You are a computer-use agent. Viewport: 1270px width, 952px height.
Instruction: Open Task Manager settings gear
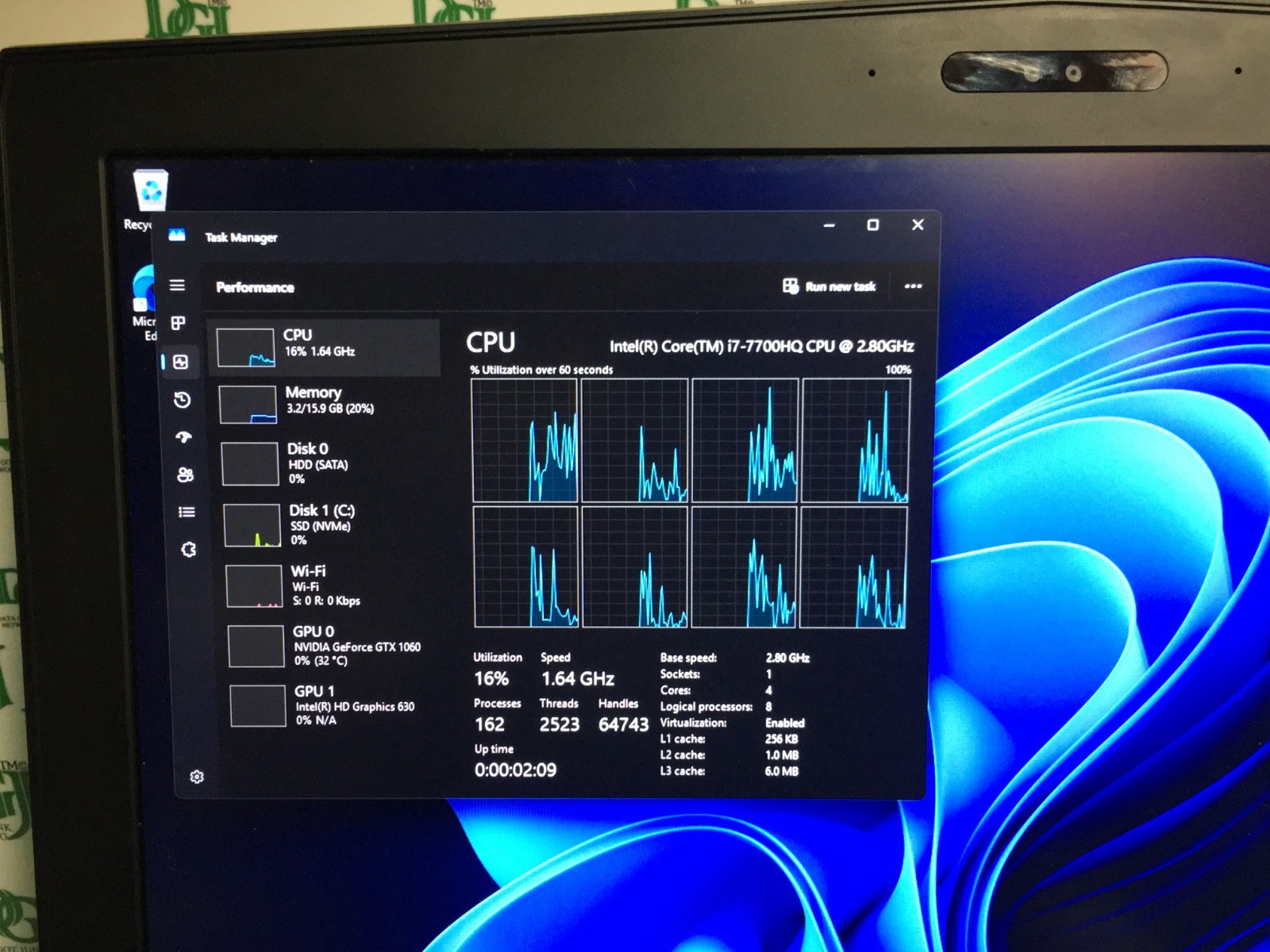coord(197,777)
